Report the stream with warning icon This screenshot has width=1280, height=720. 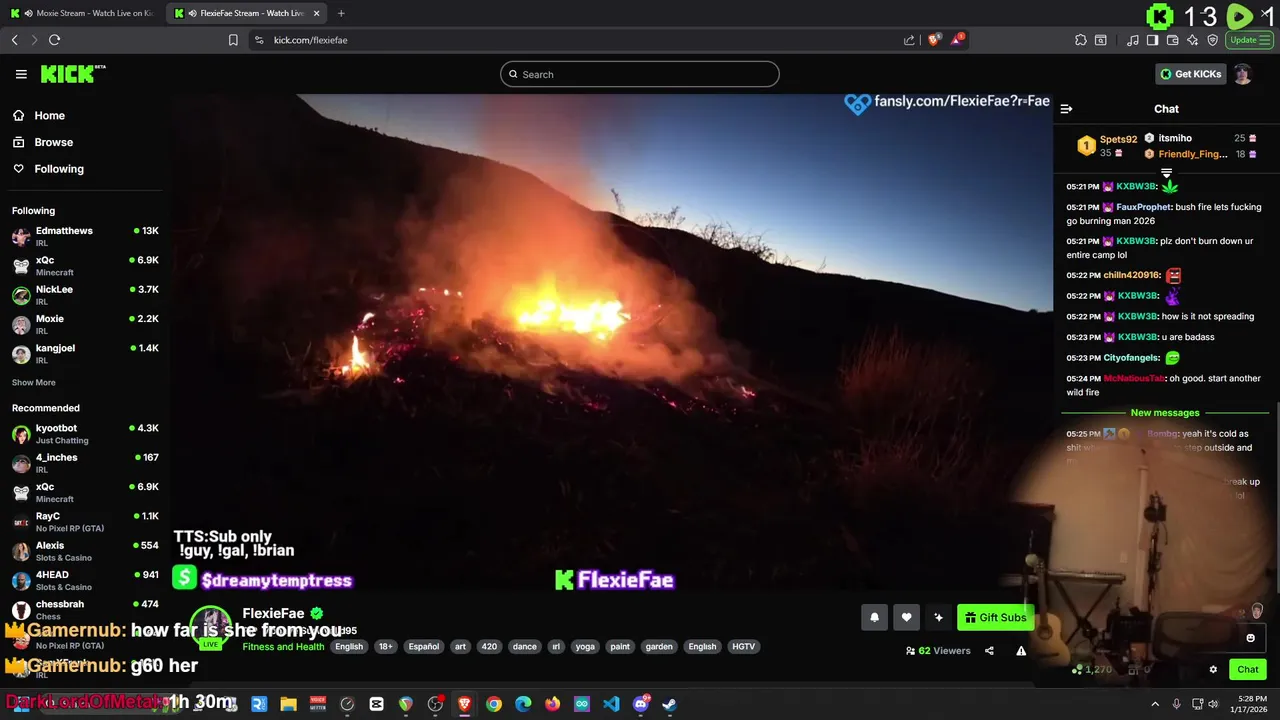click(1021, 651)
